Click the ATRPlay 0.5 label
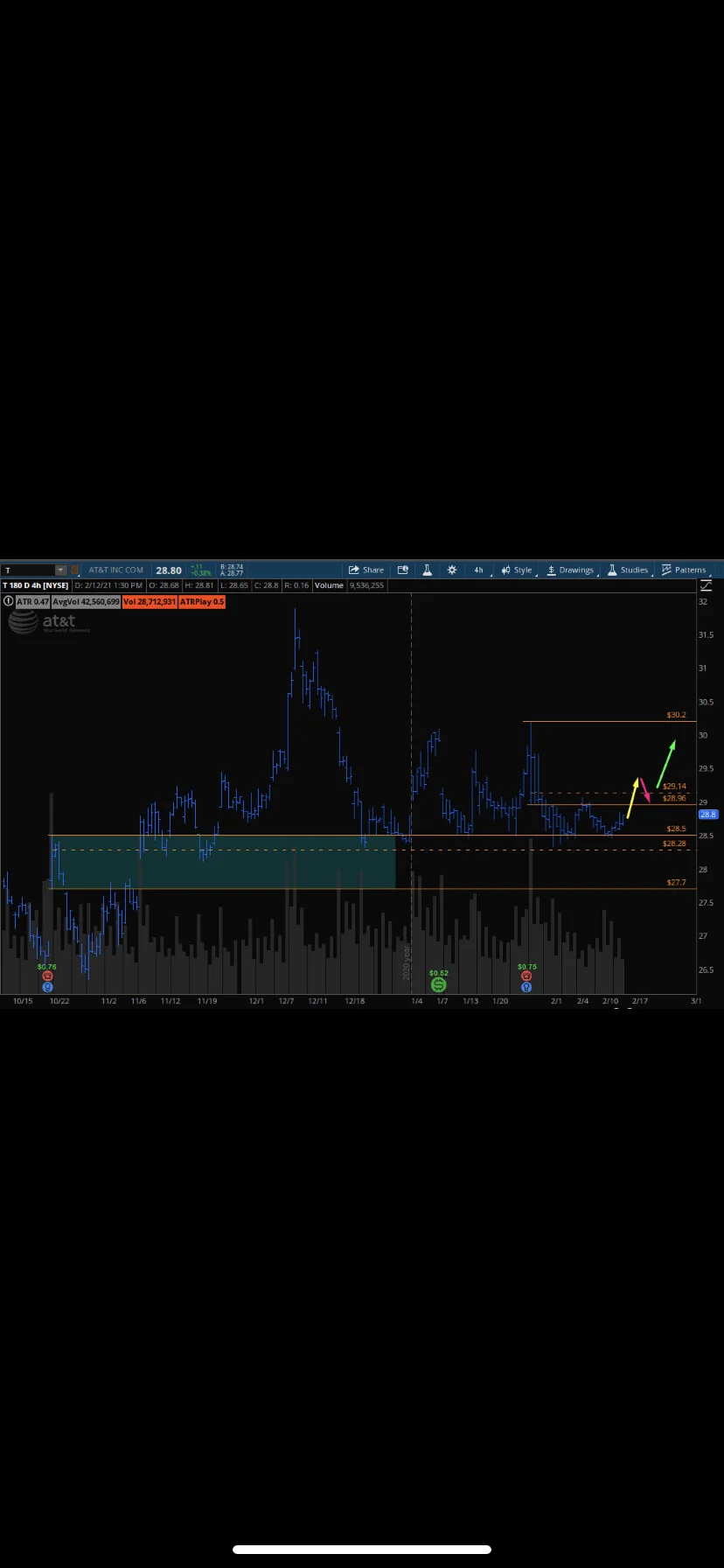Image resolution: width=724 pixels, height=1568 pixels. 202,602
